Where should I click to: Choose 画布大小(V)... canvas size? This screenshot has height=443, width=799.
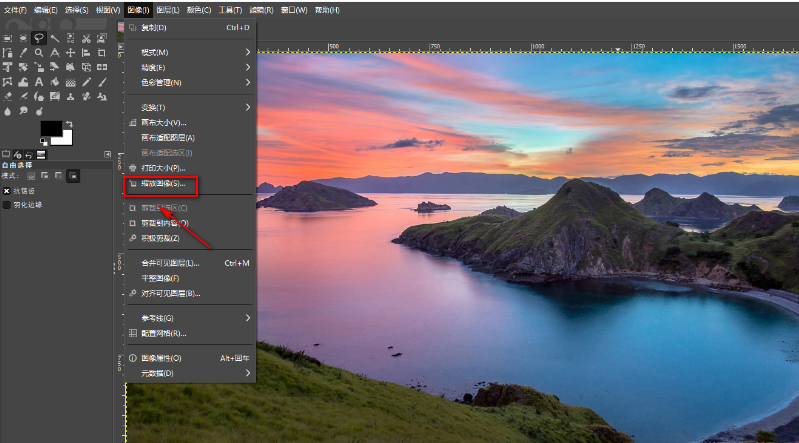[x=163, y=122]
